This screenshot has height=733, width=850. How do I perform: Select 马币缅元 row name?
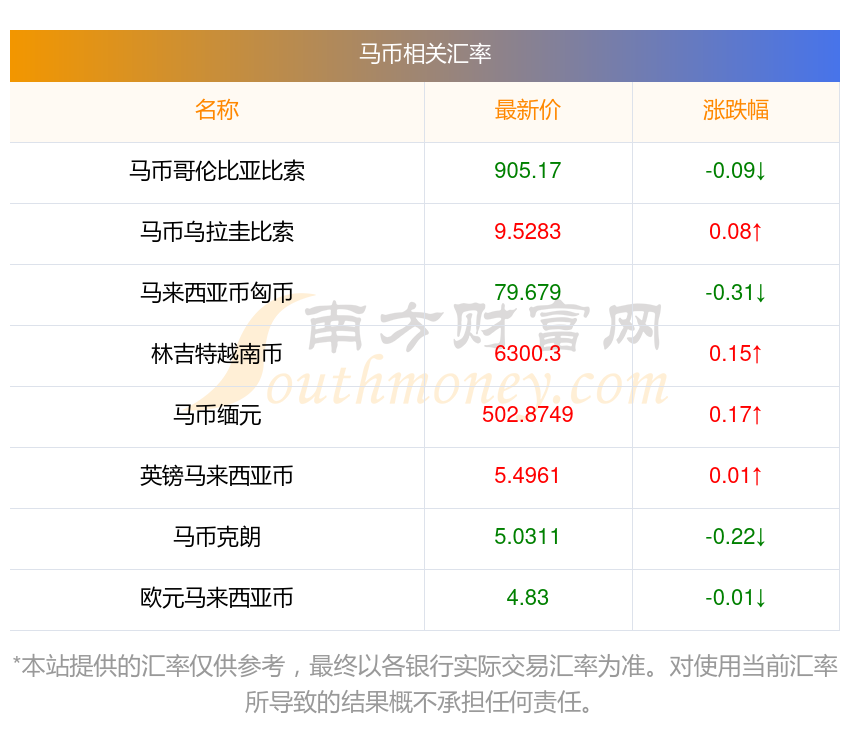tap(217, 415)
